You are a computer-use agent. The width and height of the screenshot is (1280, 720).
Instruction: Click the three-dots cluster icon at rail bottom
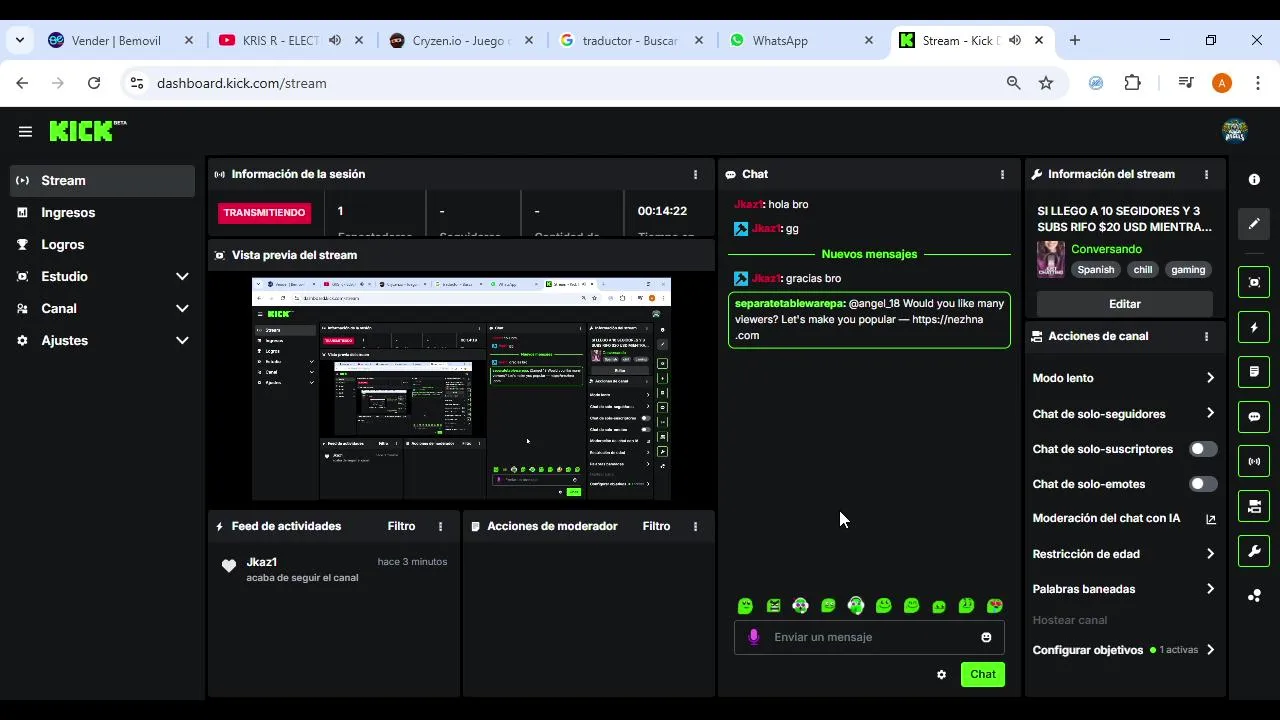pyautogui.click(x=1254, y=596)
